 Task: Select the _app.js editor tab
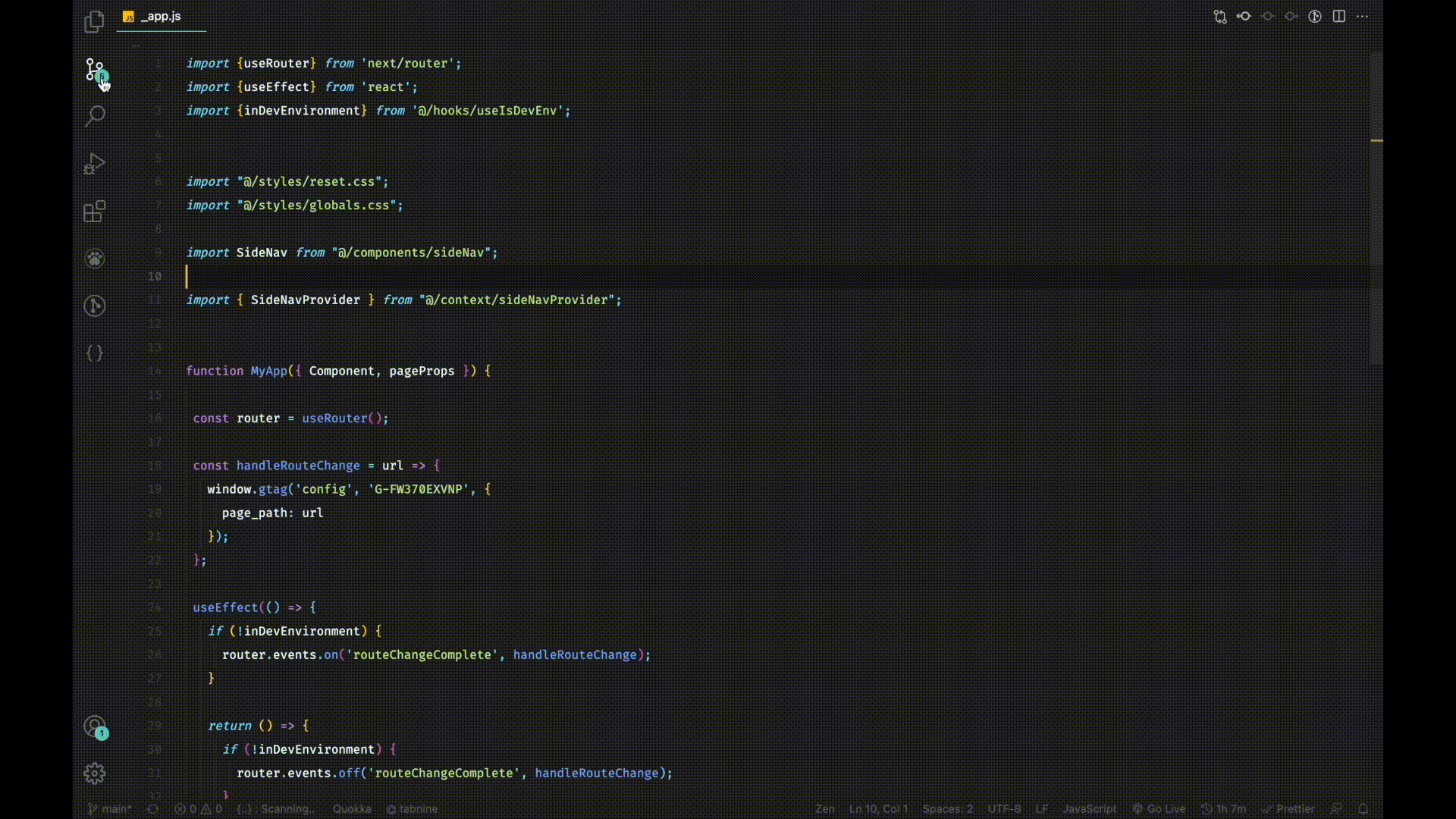[161, 16]
